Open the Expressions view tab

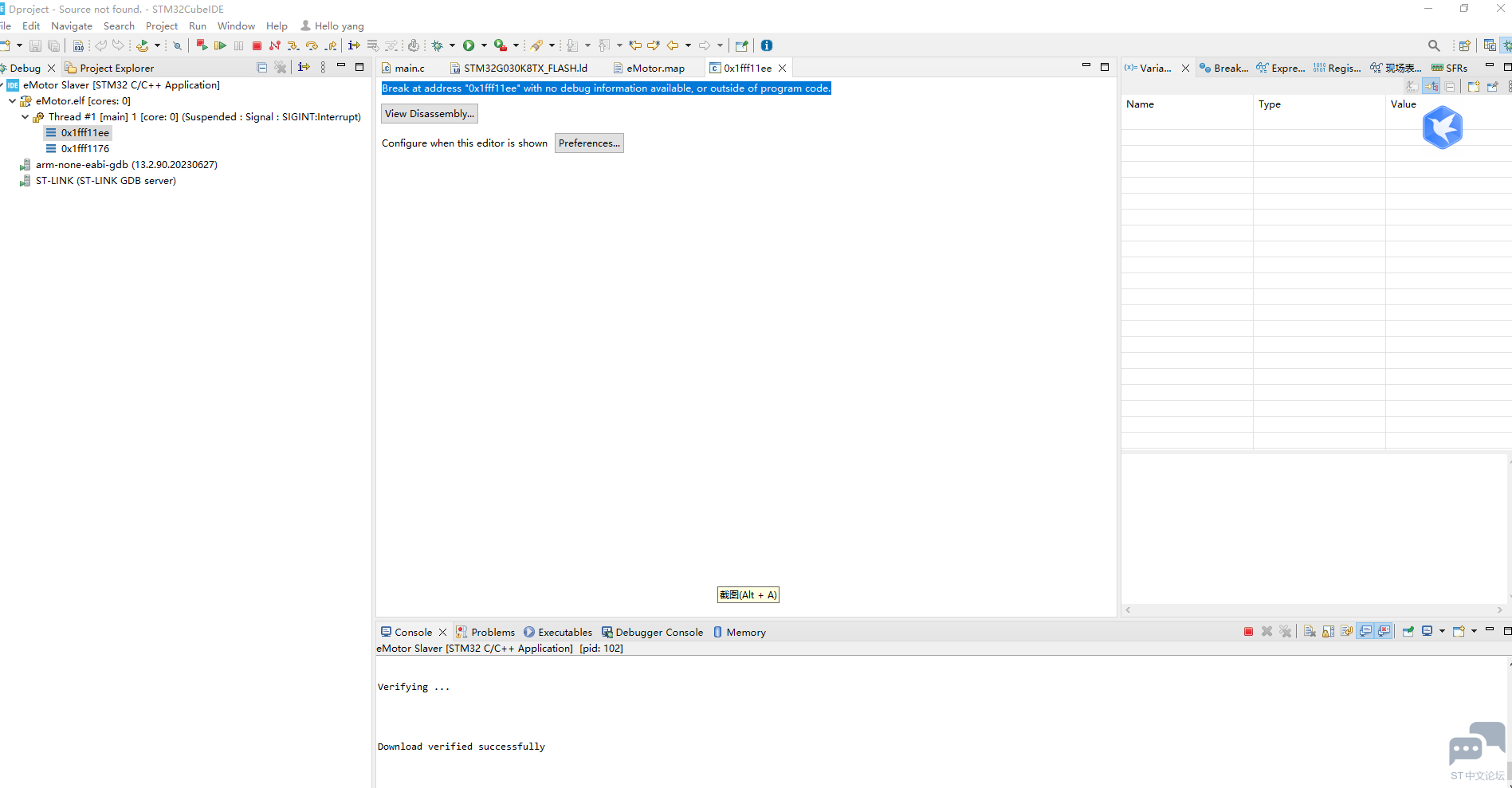click(x=1281, y=69)
